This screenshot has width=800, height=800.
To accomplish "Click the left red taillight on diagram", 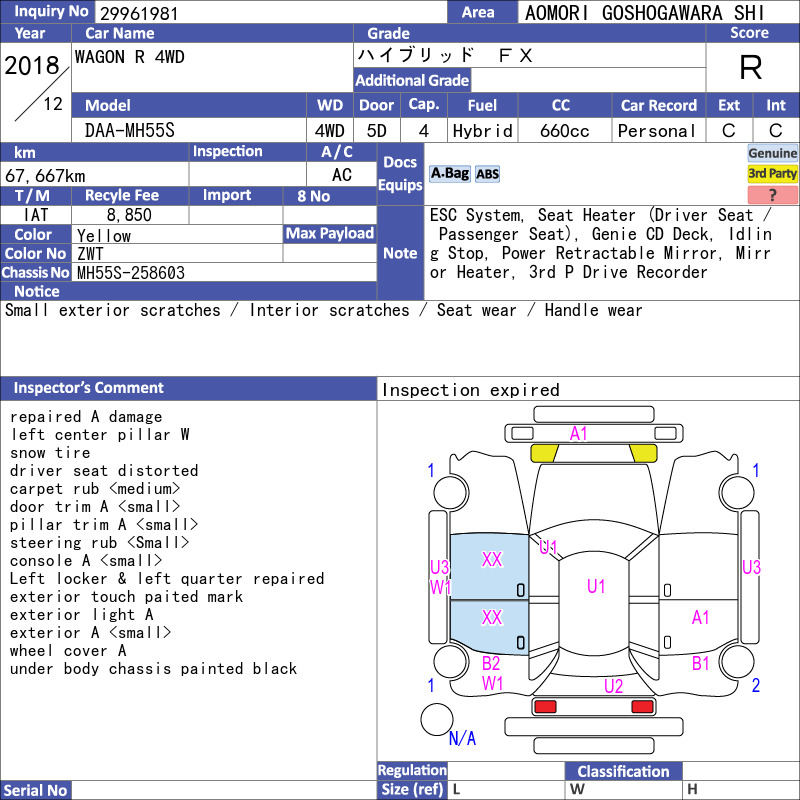I will coord(545,707).
